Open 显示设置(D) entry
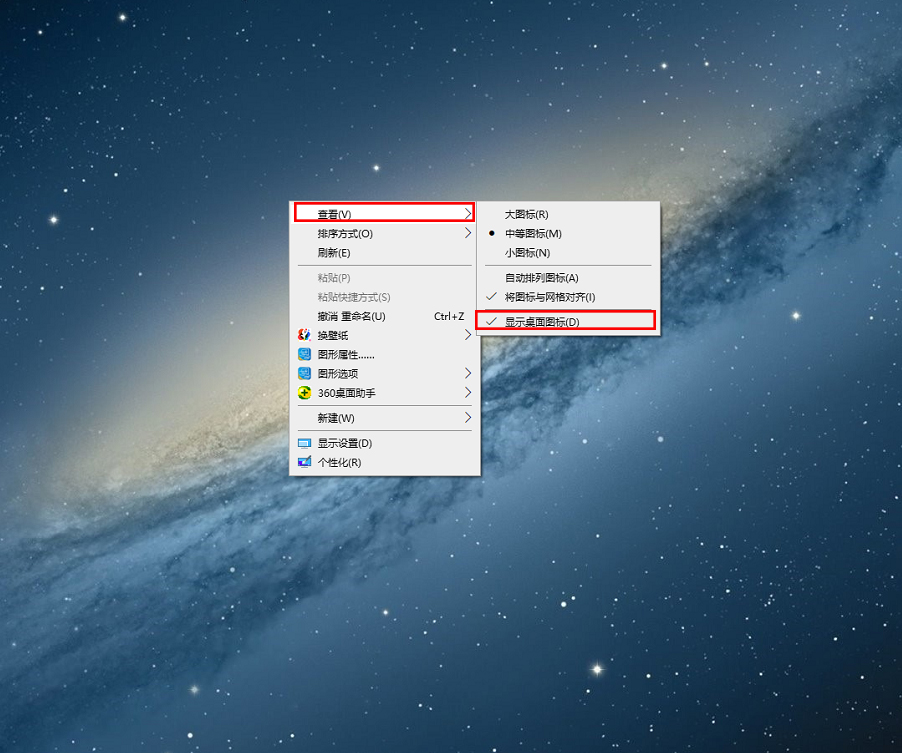This screenshot has height=753, width=902. 384,444
